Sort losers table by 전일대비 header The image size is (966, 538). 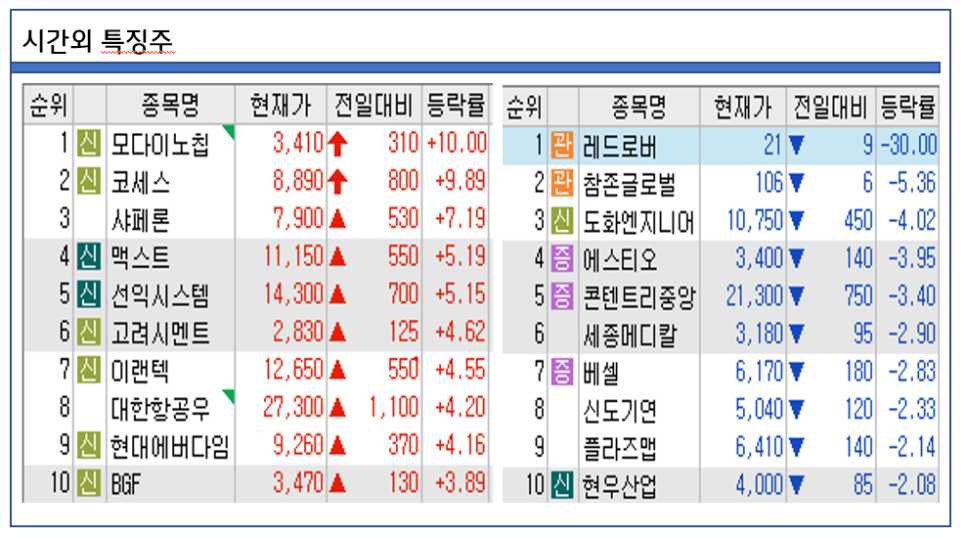[830, 107]
